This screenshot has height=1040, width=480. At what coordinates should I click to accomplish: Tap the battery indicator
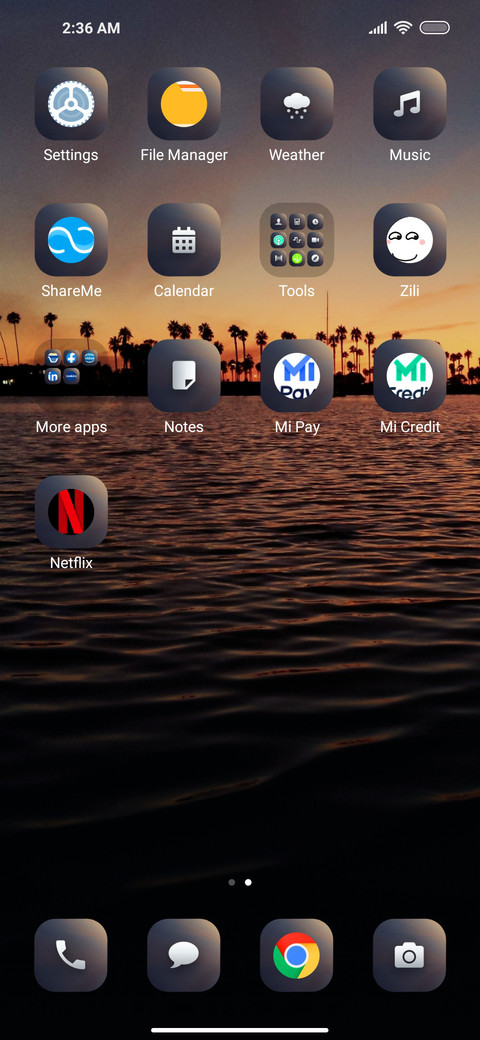click(x=434, y=28)
